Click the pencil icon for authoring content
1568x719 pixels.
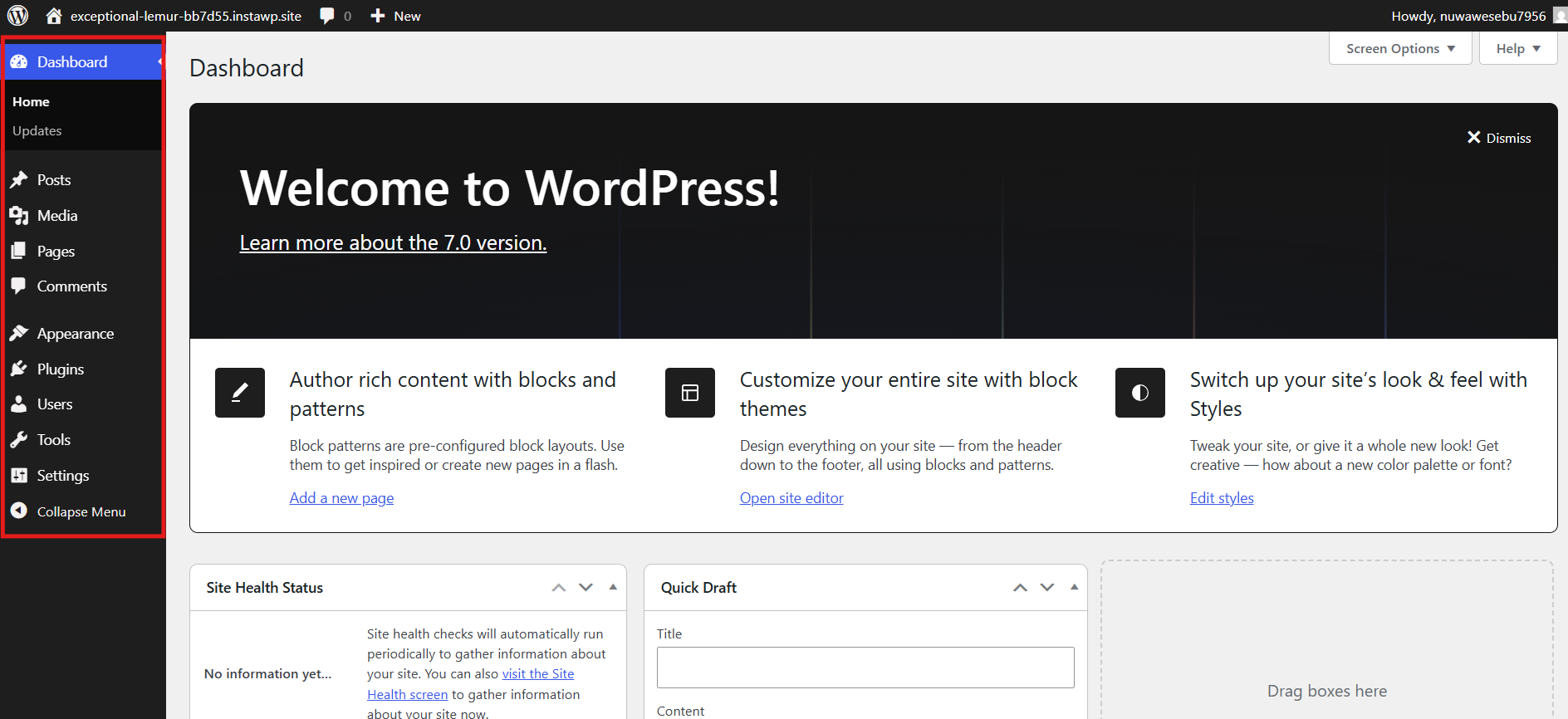[x=240, y=393]
